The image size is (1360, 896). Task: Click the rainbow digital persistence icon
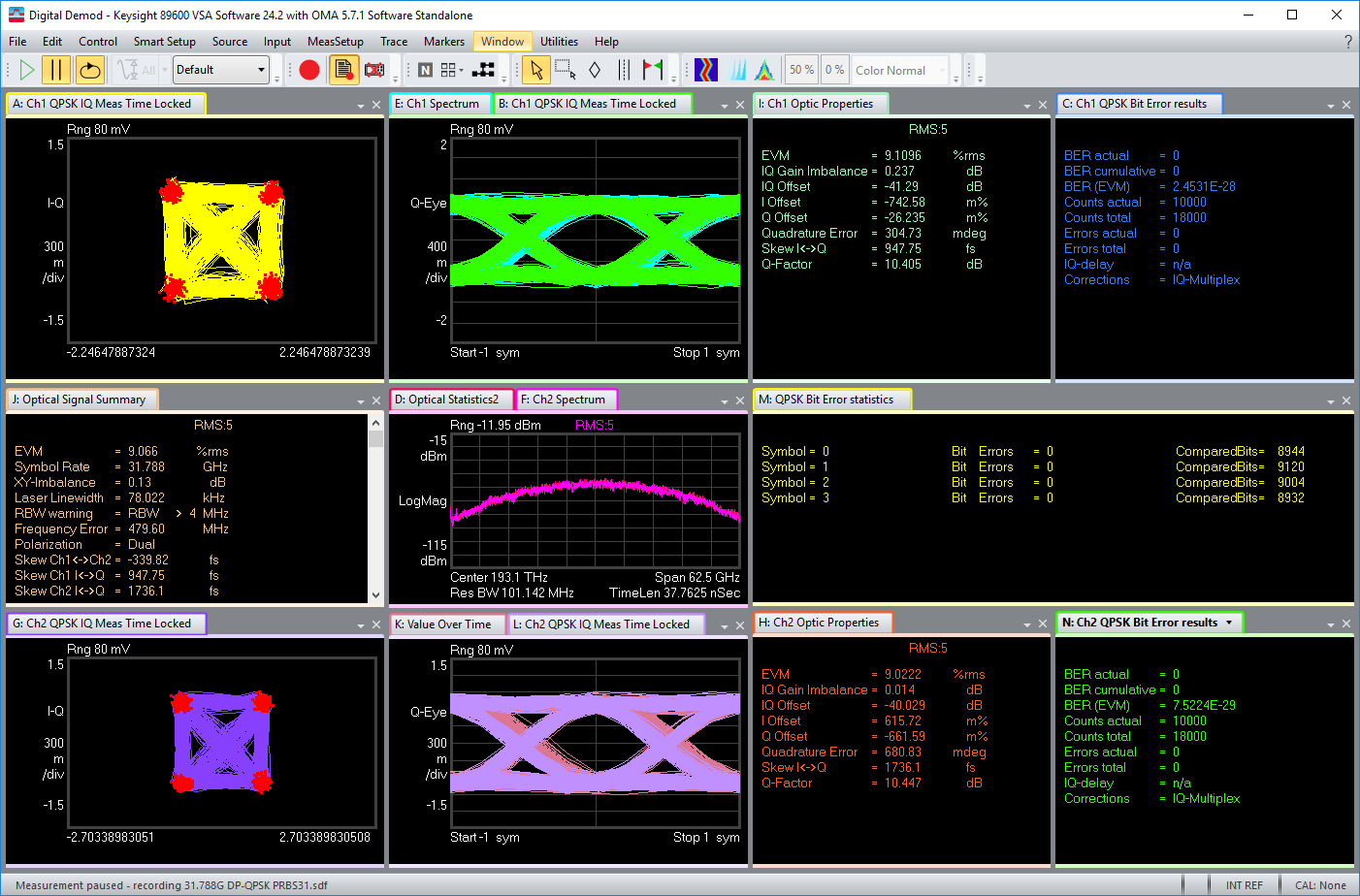(x=764, y=70)
